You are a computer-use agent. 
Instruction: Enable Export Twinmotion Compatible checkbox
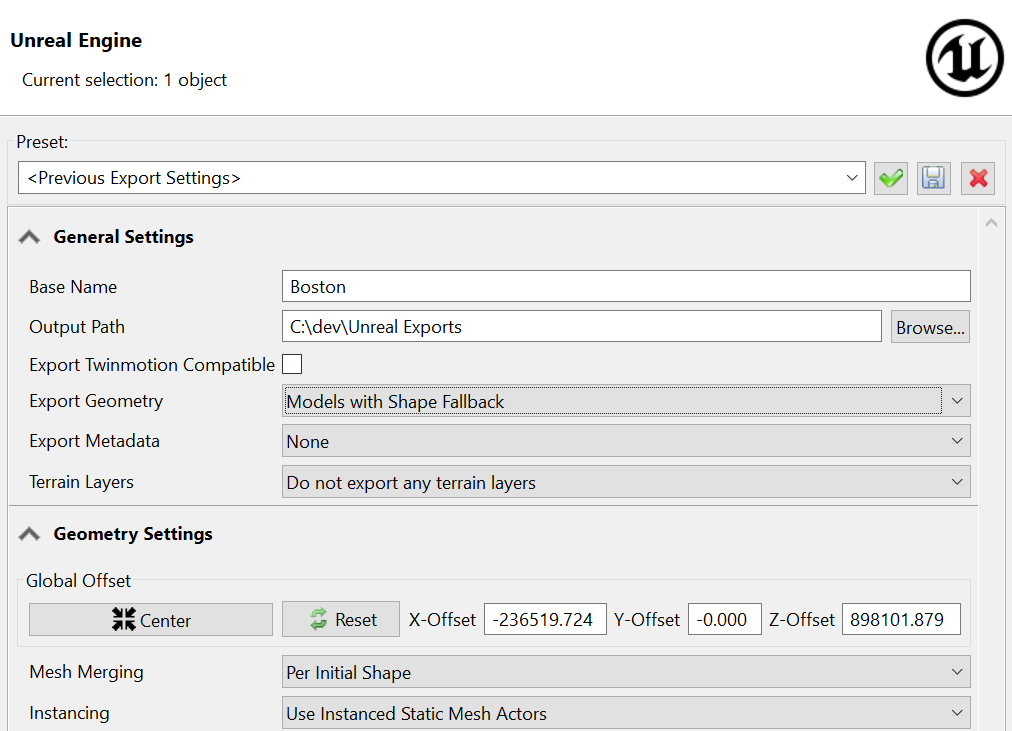pos(292,364)
